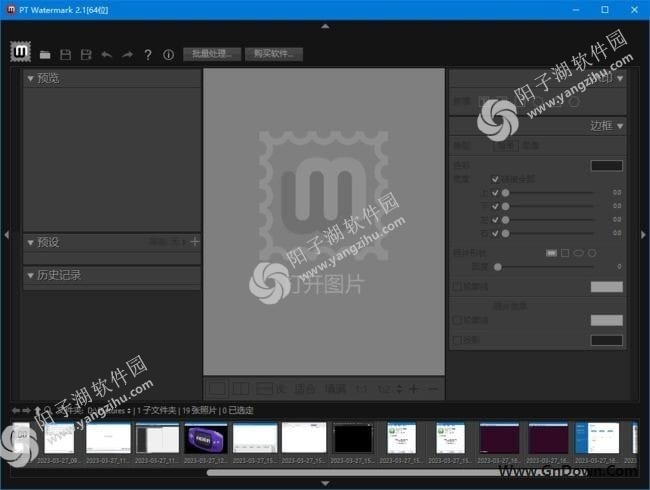
Task: Click the 适合 fit zoom option
Action: click(x=305, y=389)
